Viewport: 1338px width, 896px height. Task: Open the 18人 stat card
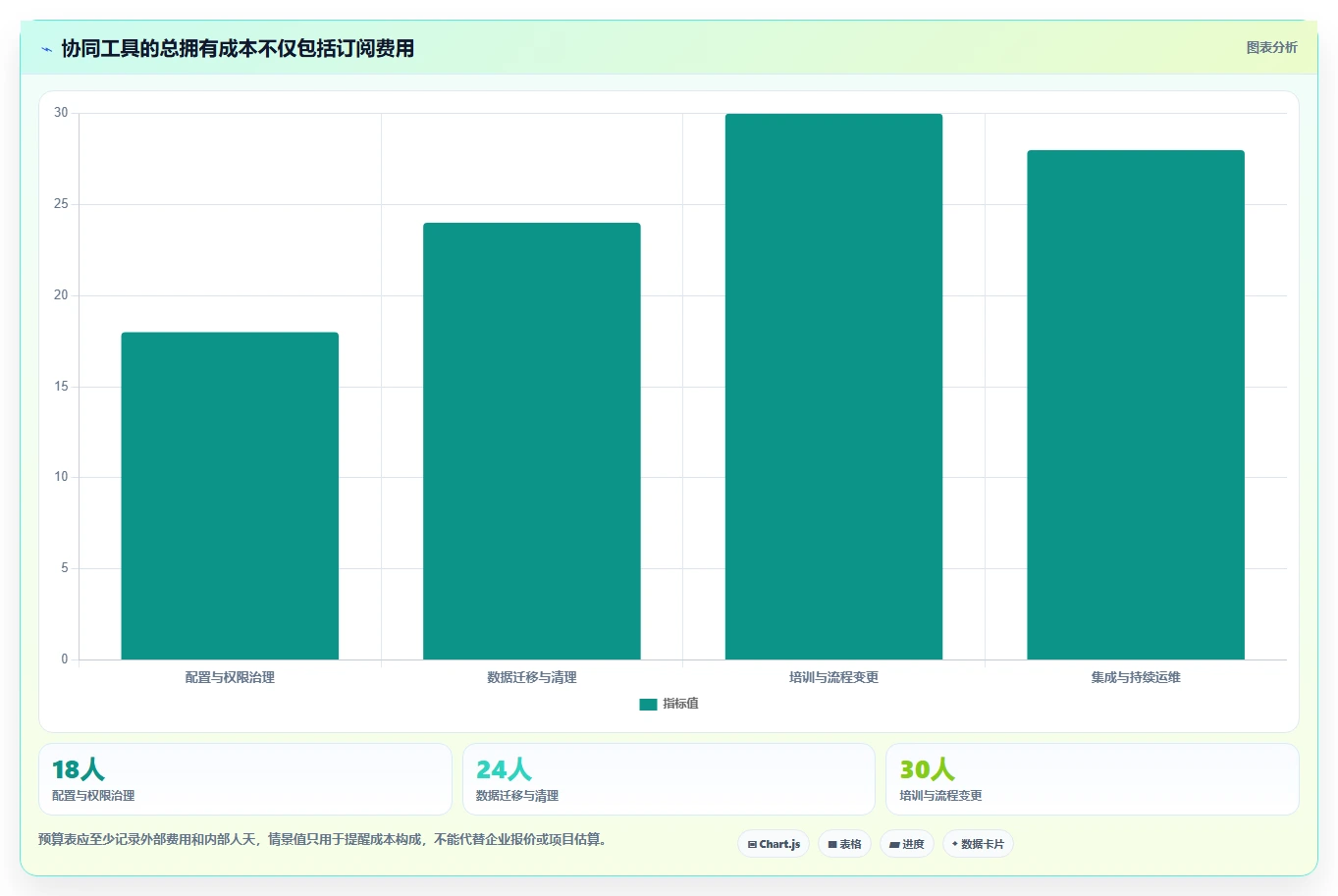[x=245, y=779]
